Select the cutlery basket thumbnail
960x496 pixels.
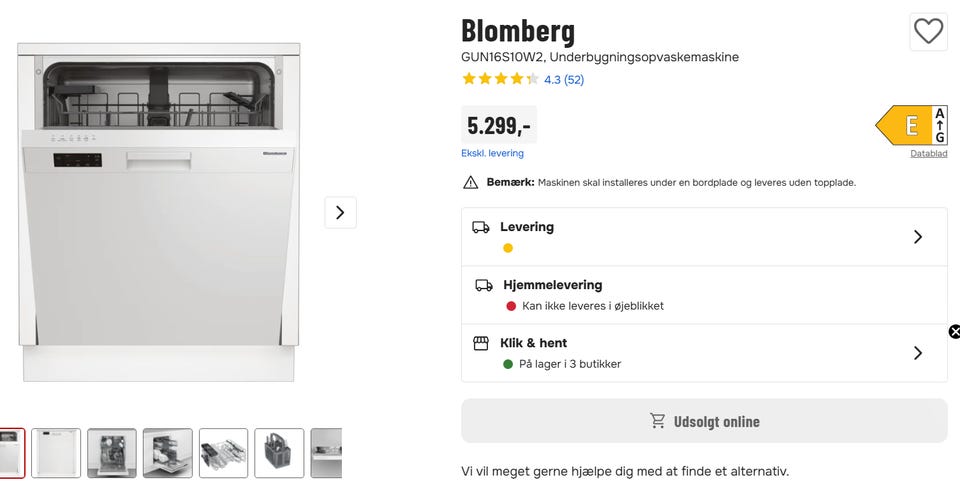coord(279,453)
